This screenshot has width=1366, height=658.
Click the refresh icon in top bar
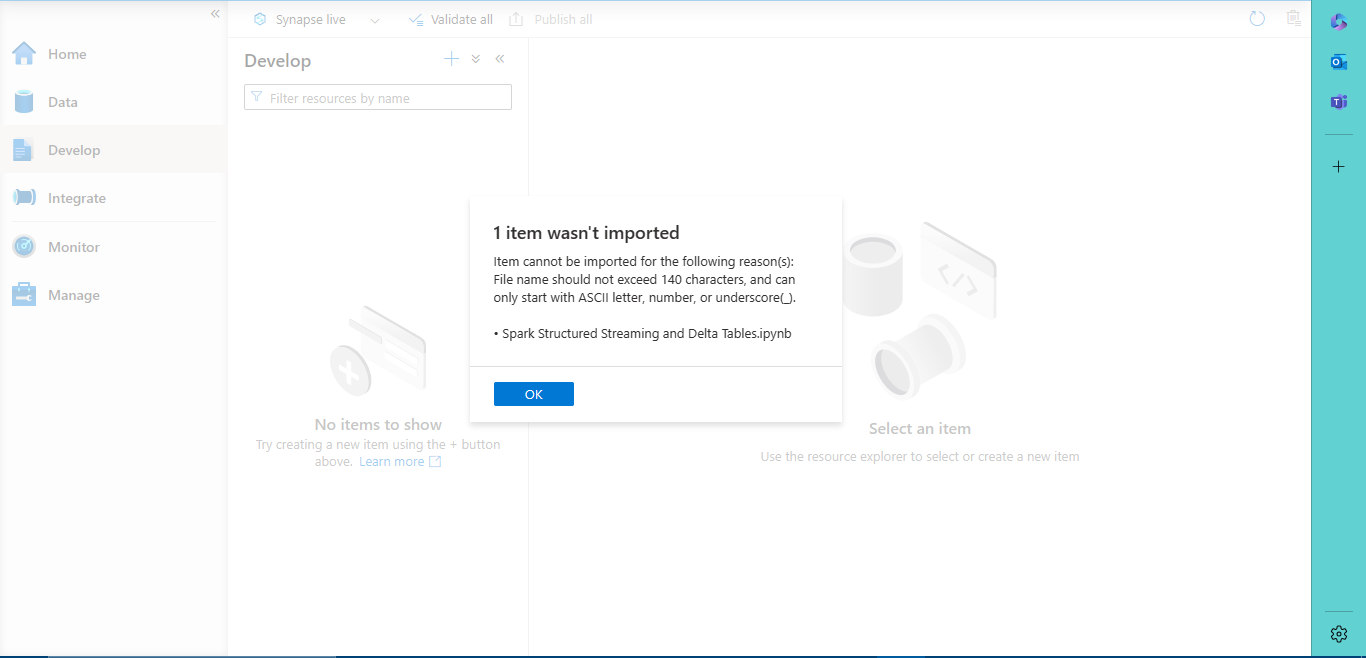point(1258,19)
